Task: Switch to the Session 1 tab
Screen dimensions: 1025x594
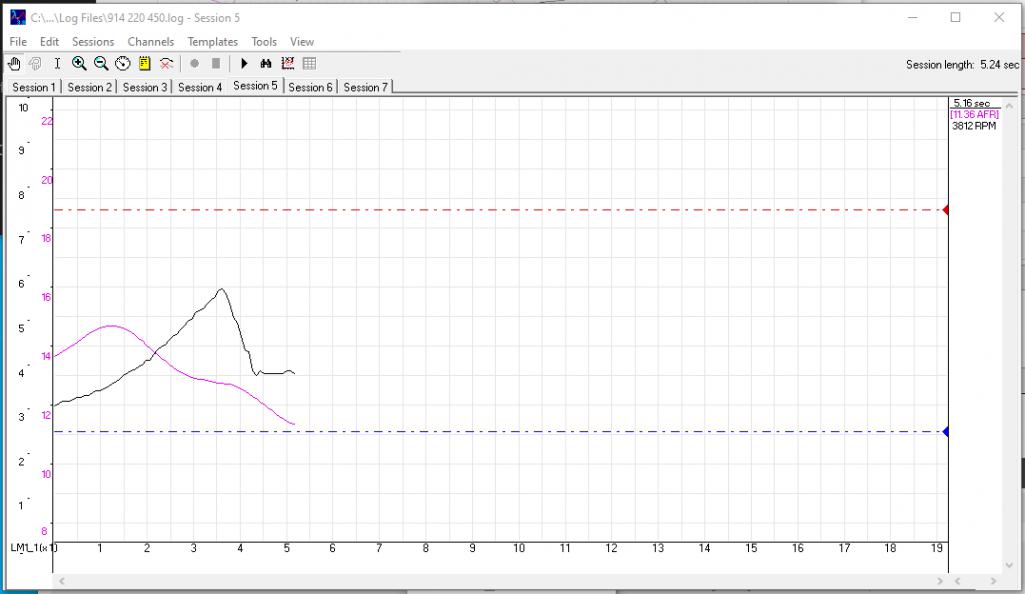Action: (34, 87)
